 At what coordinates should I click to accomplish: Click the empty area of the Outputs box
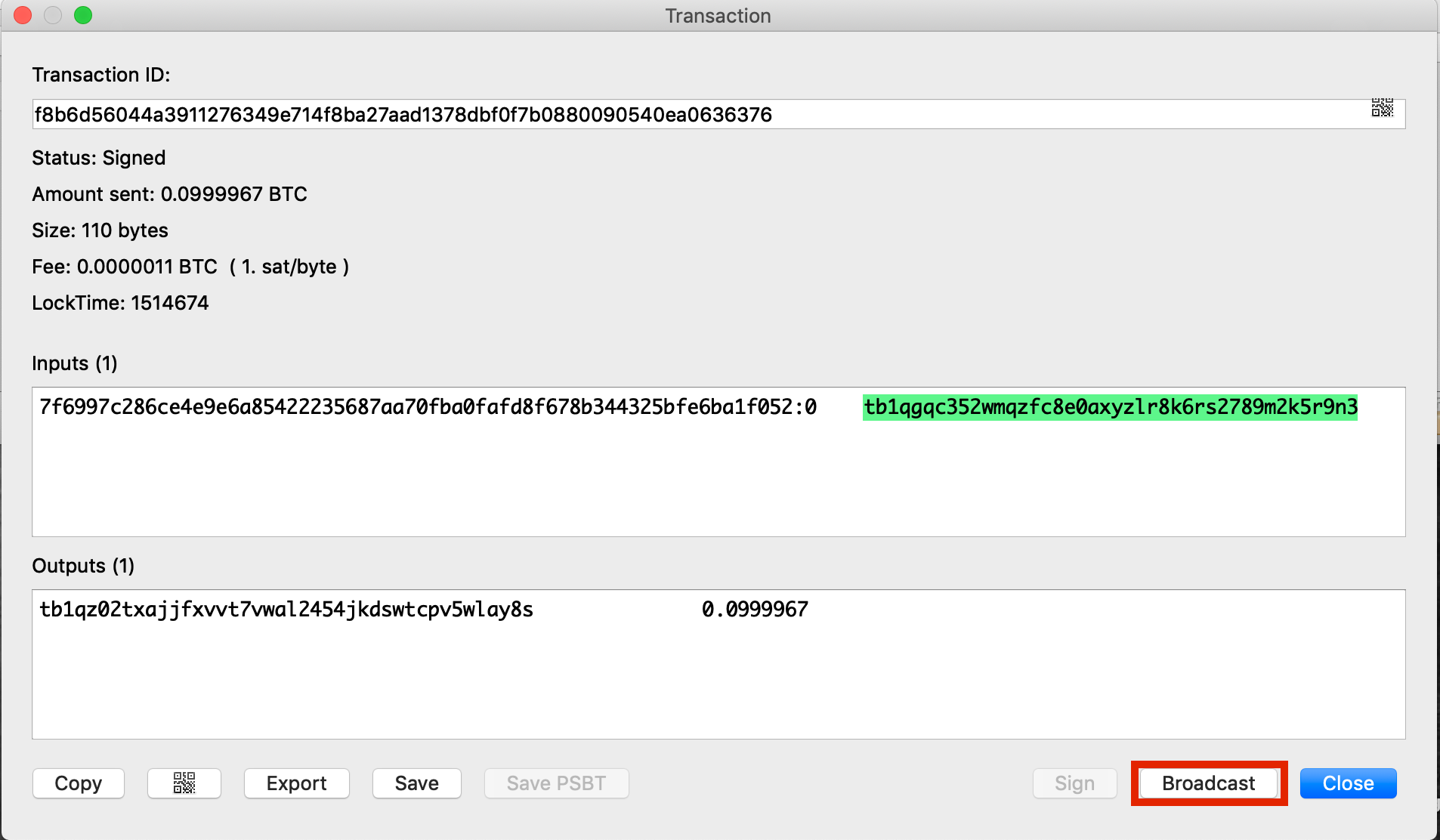point(718,680)
